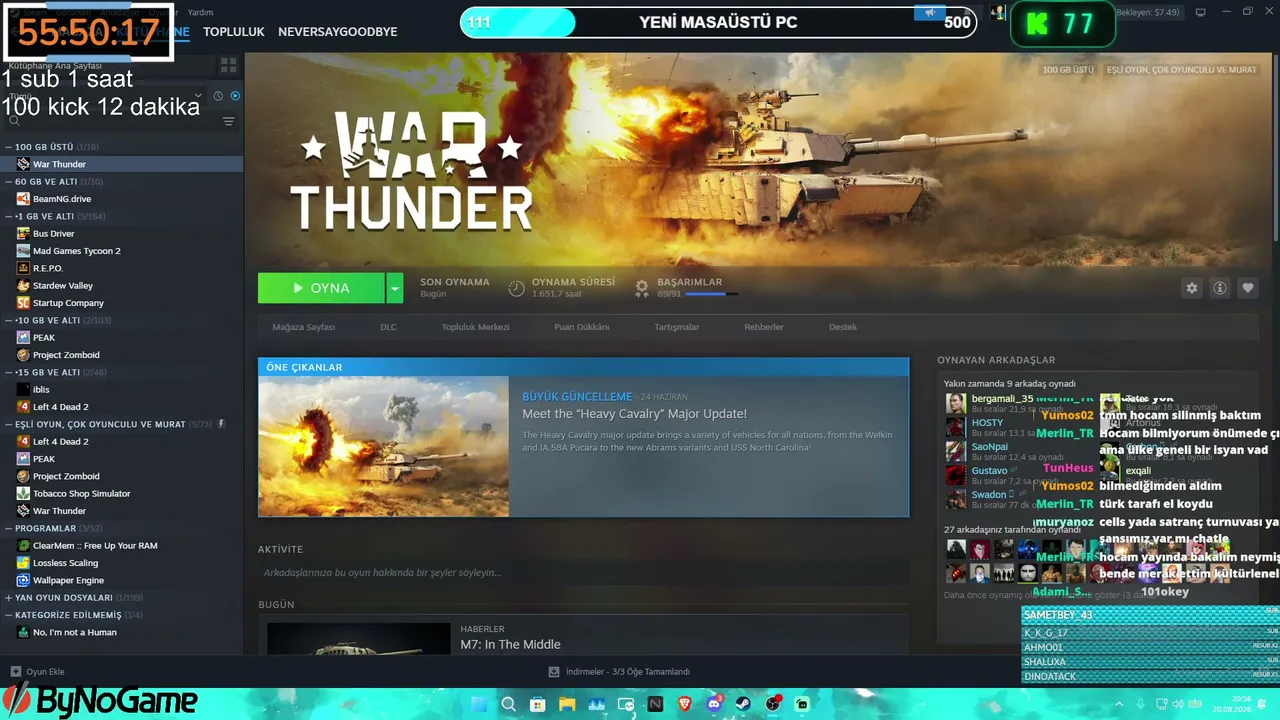The height and width of the screenshot is (720, 1280).
Task: Click the Heavy Cavalry update thumbnail
Action: tap(383, 446)
